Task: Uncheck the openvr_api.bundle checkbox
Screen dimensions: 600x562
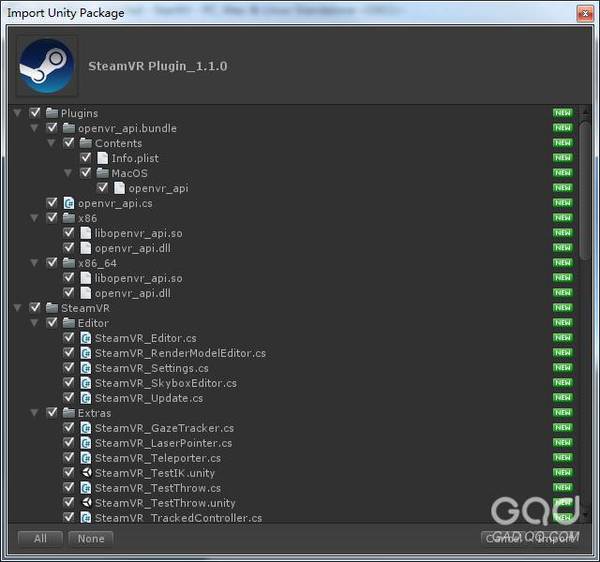Action: point(52,127)
